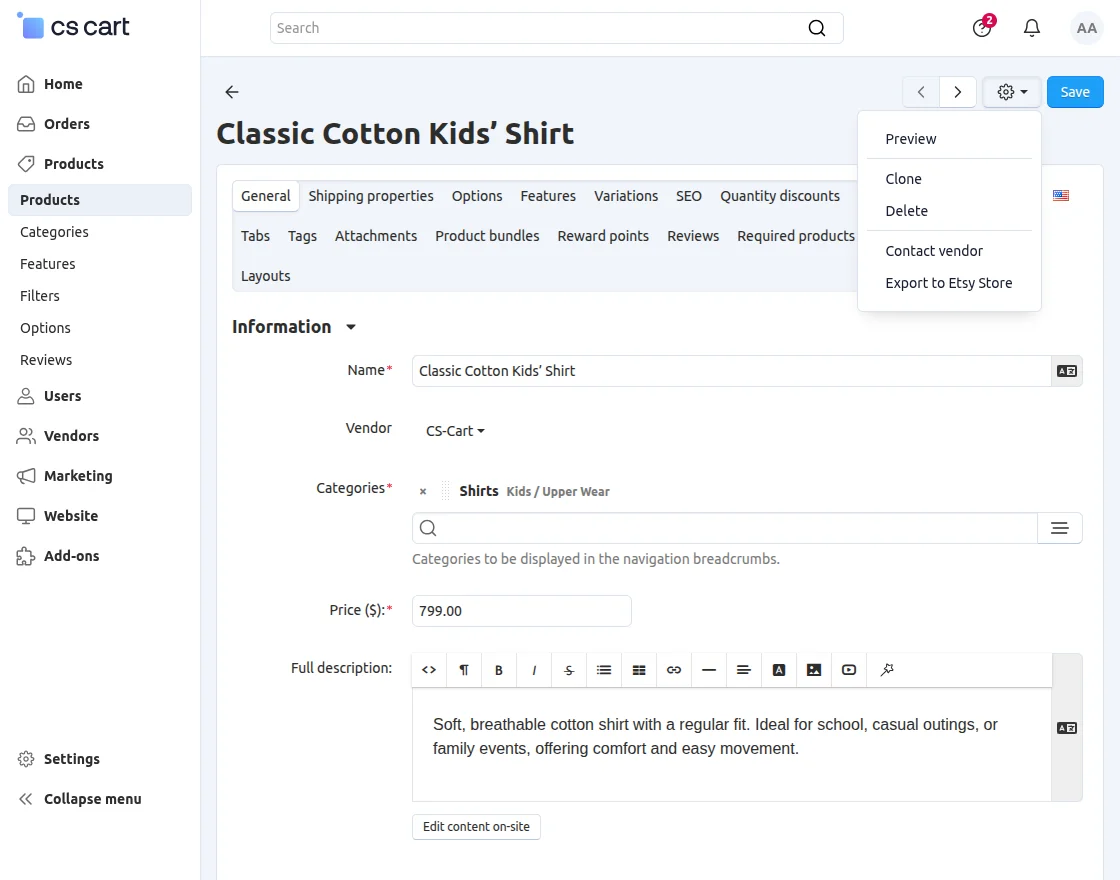This screenshot has width=1120, height=880.
Task: Open Categories in the sidebar
Action: point(54,232)
